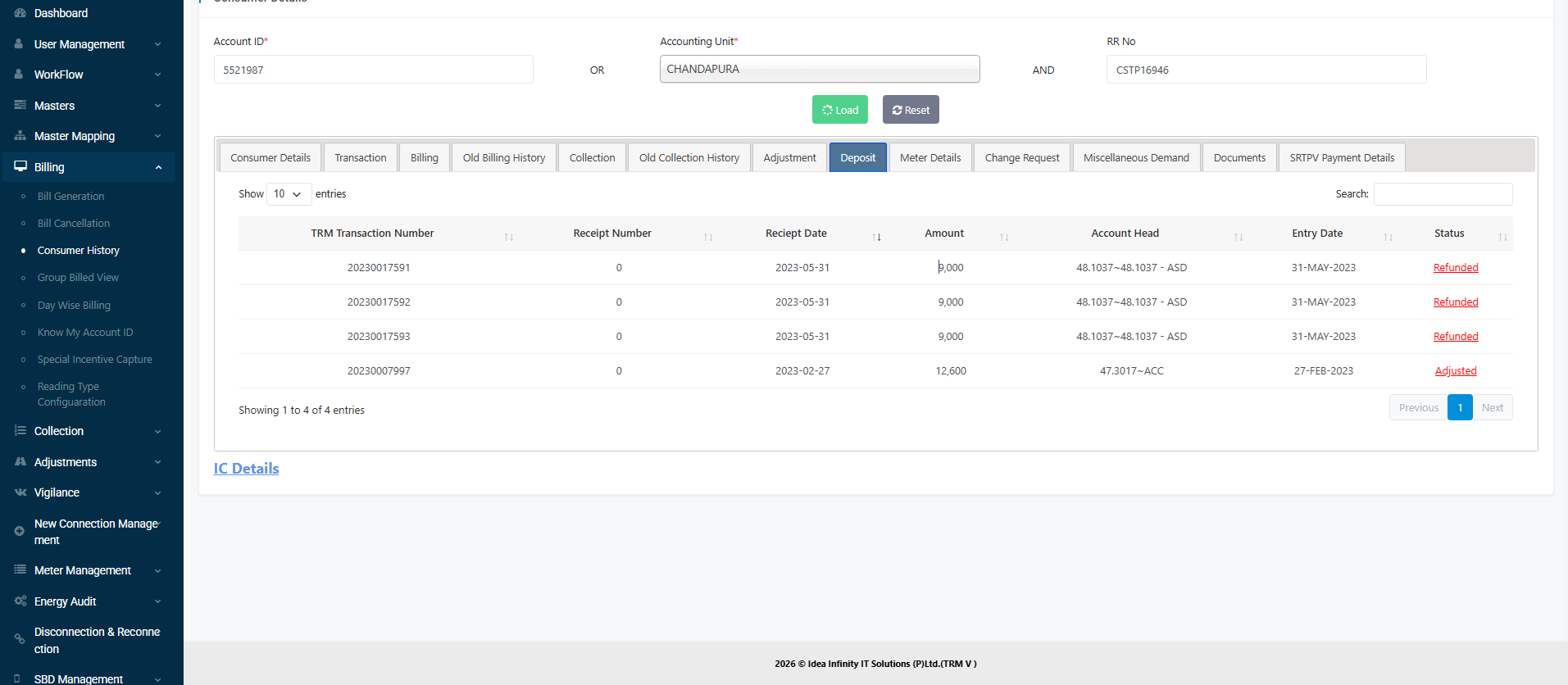Click the Masters sidebar icon
Screen dimensions: 1568x685
pyautogui.click(x=20, y=106)
